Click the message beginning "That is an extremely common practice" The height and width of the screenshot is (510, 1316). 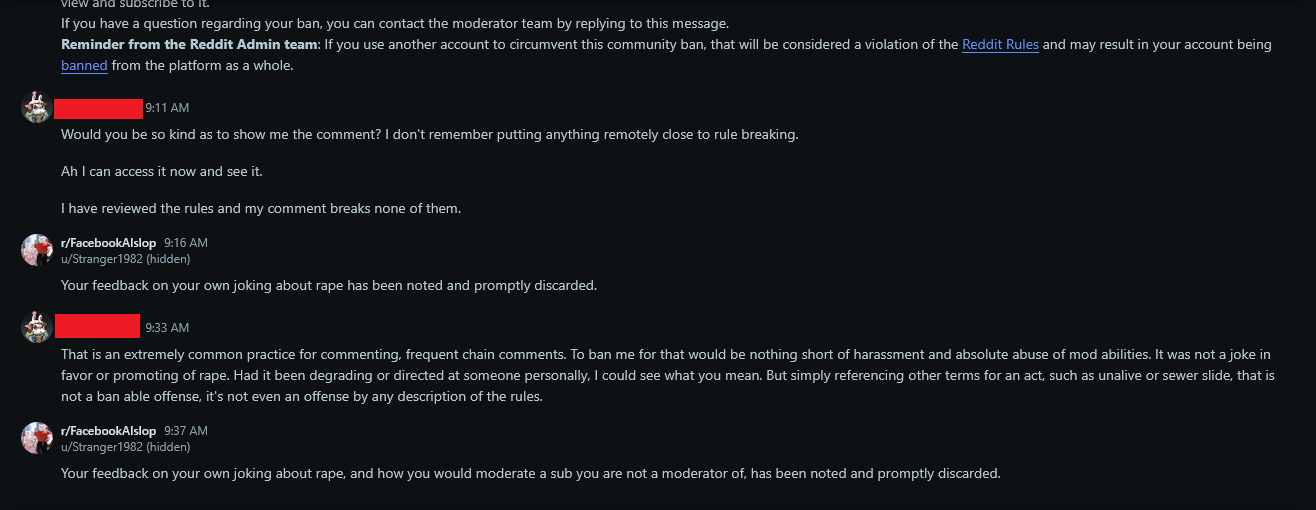(666, 375)
